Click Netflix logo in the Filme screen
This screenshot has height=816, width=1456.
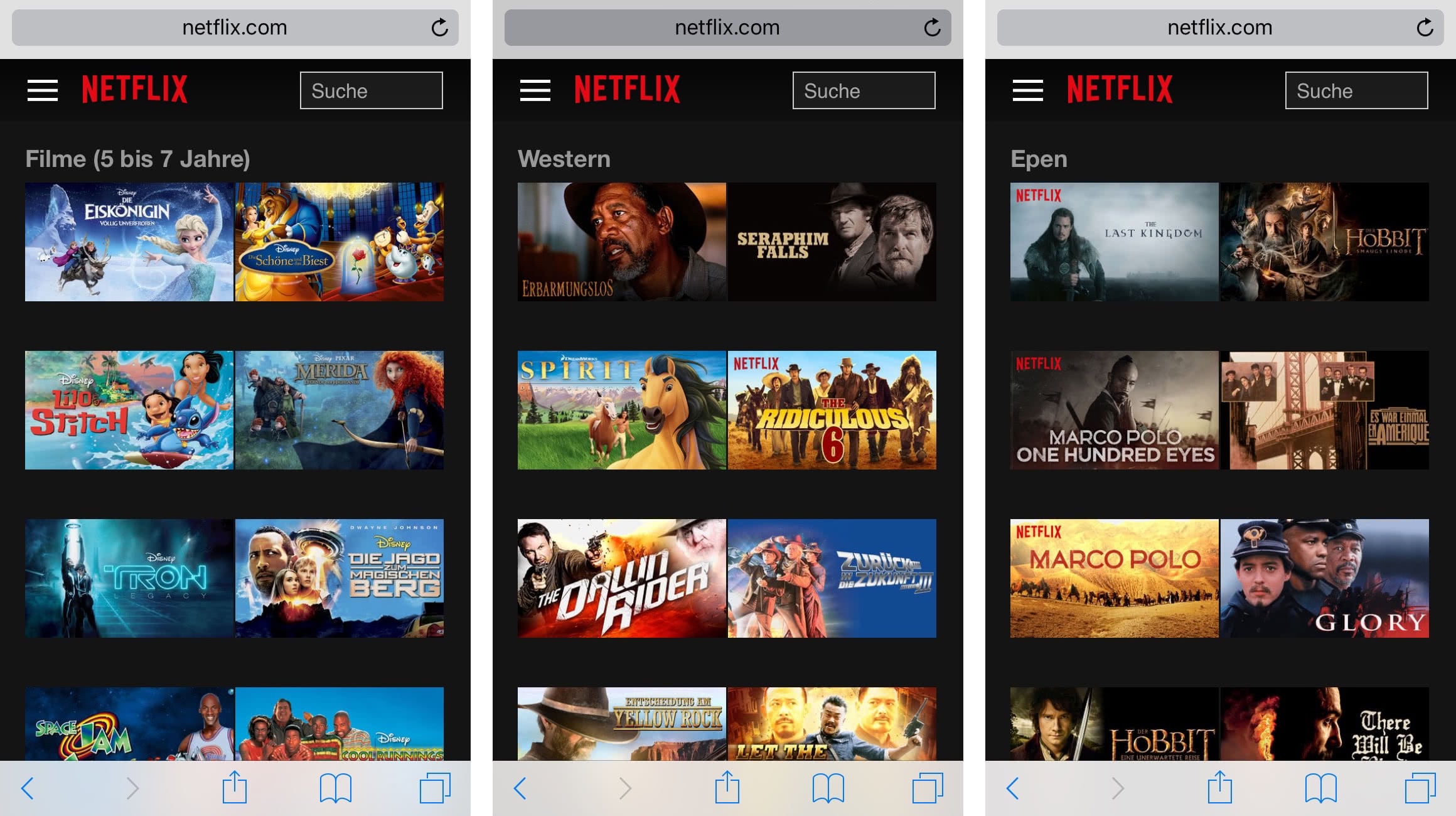134,89
